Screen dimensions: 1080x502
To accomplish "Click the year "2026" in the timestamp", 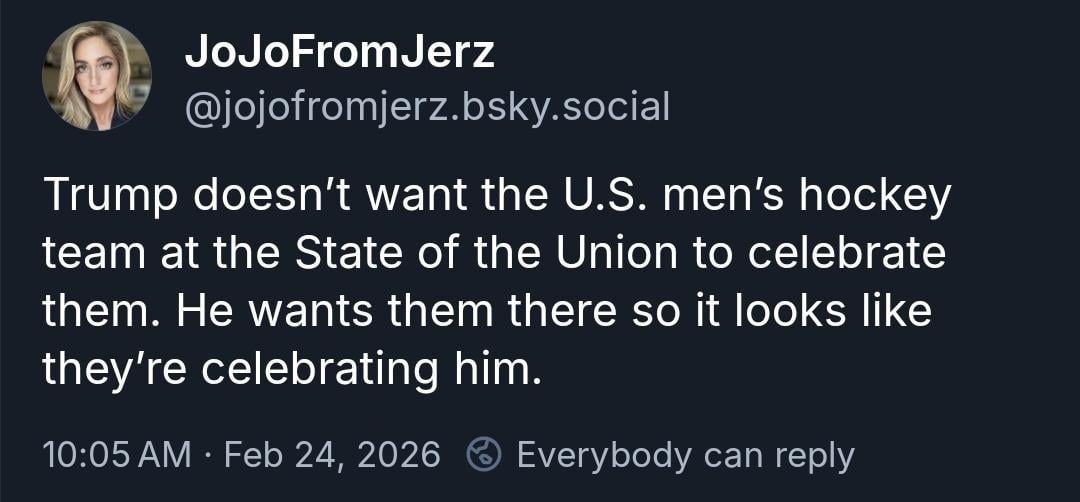I will [398, 455].
